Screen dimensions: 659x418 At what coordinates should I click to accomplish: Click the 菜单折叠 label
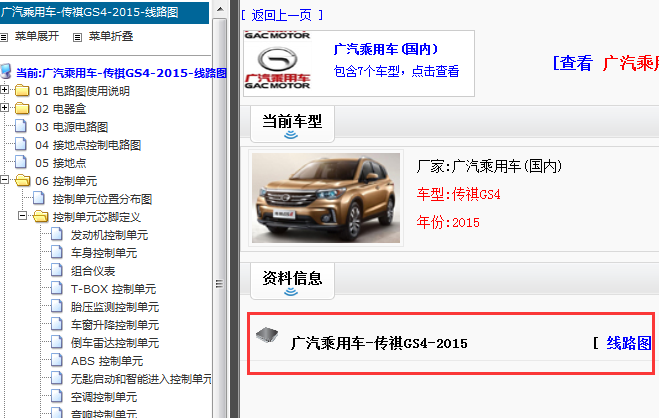click(x=111, y=37)
